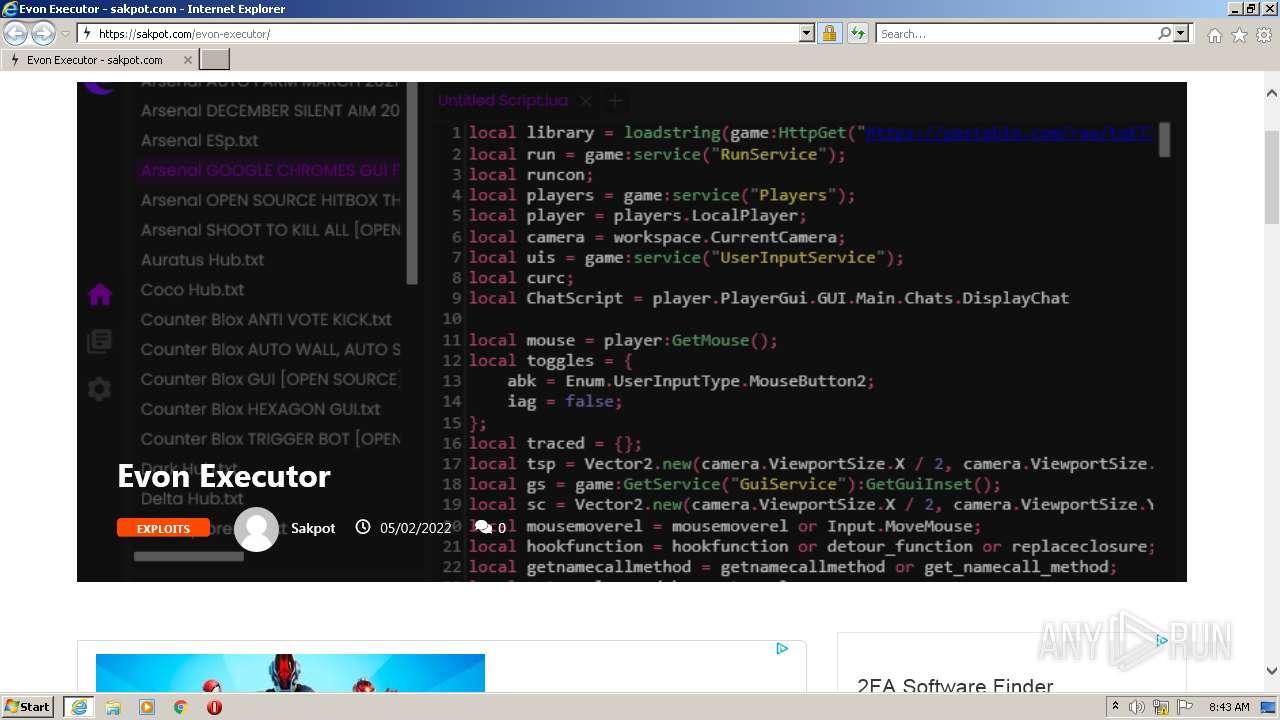Click the game ad banner image

(290, 673)
